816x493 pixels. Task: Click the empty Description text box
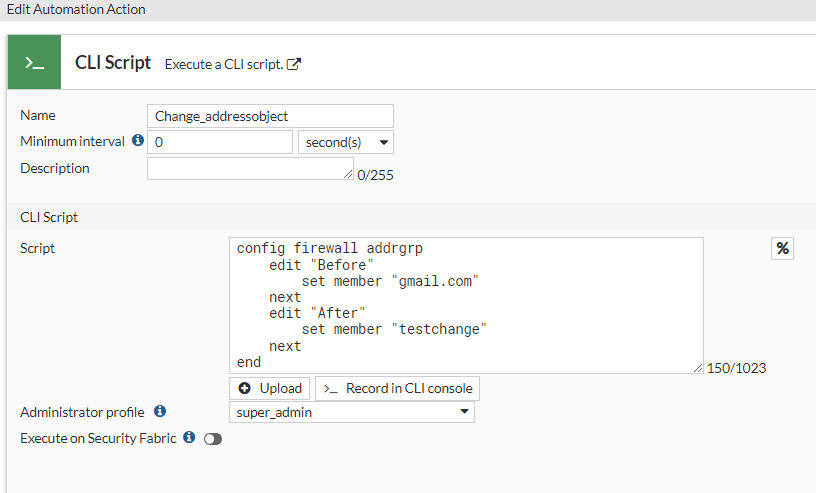coord(248,168)
